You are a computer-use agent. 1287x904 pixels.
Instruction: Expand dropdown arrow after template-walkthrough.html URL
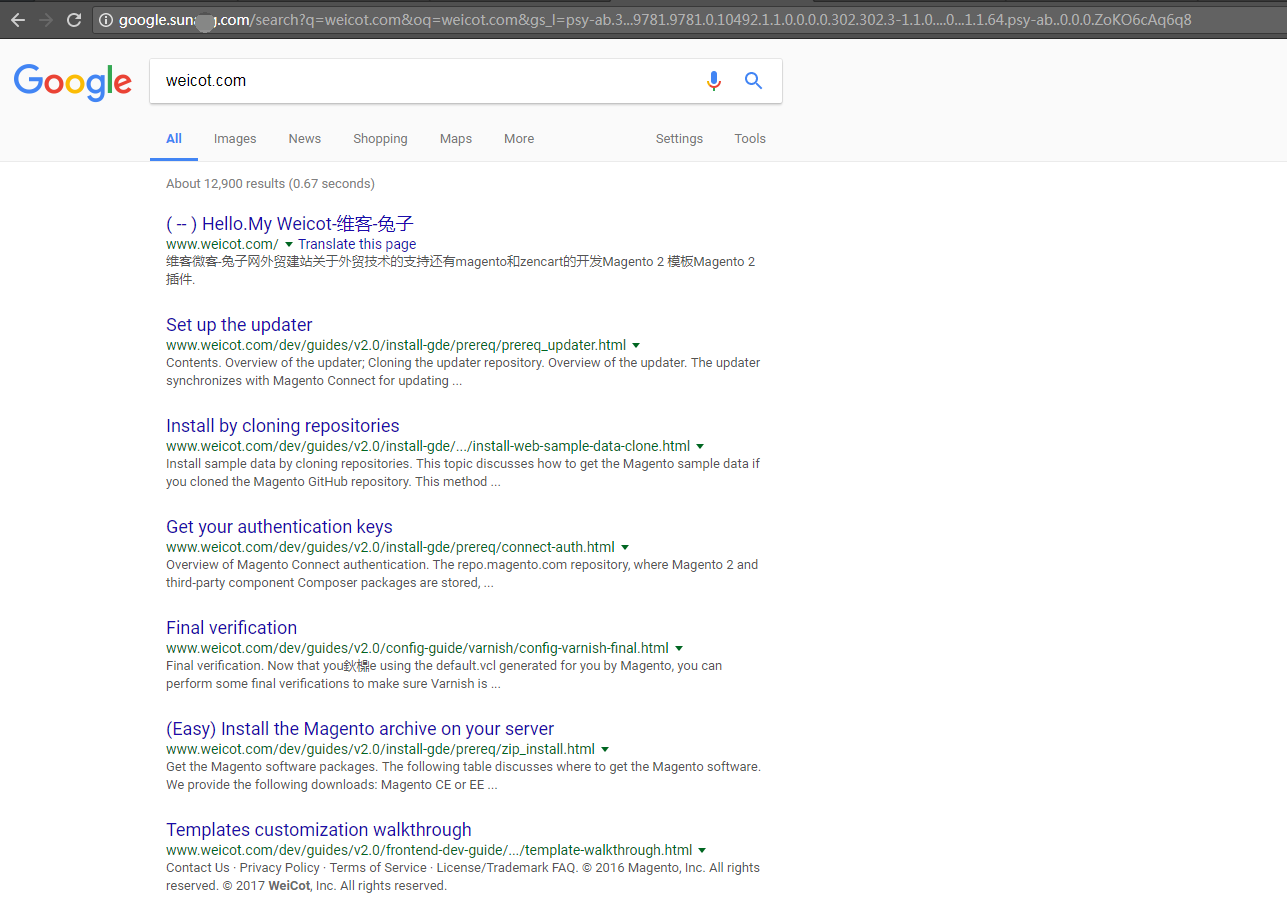click(702, 850)
